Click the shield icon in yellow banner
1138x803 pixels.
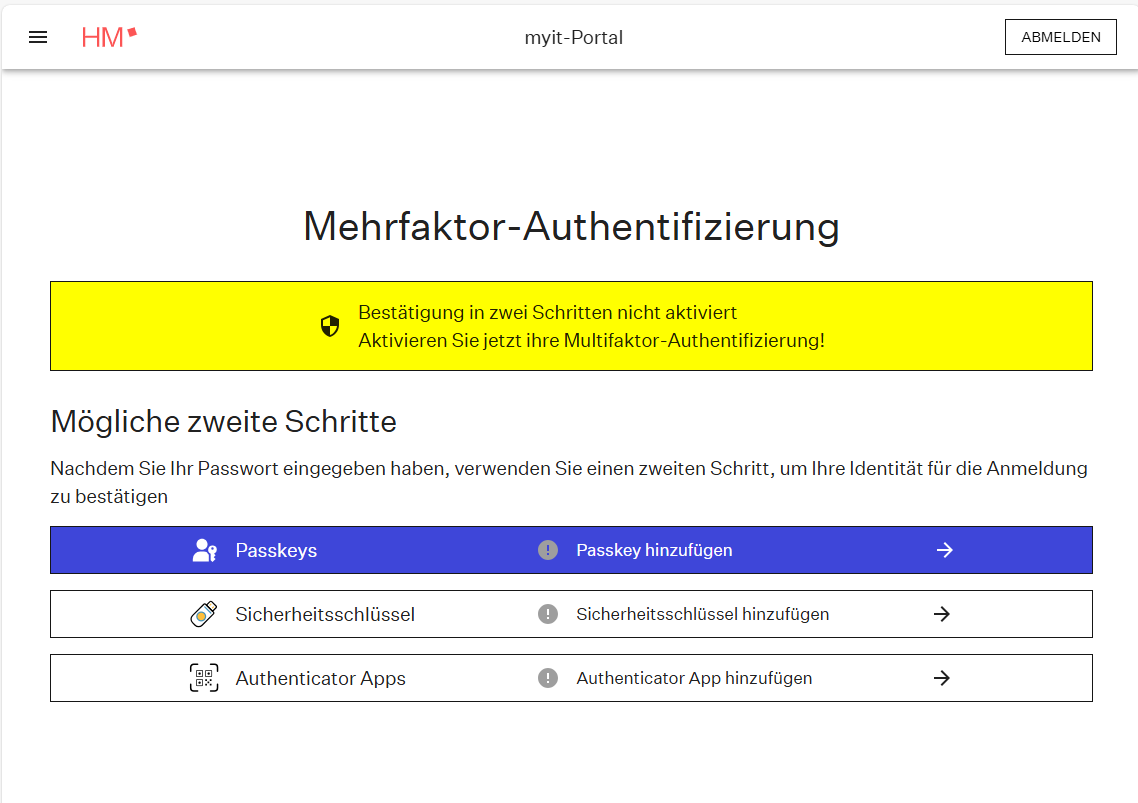330,326
